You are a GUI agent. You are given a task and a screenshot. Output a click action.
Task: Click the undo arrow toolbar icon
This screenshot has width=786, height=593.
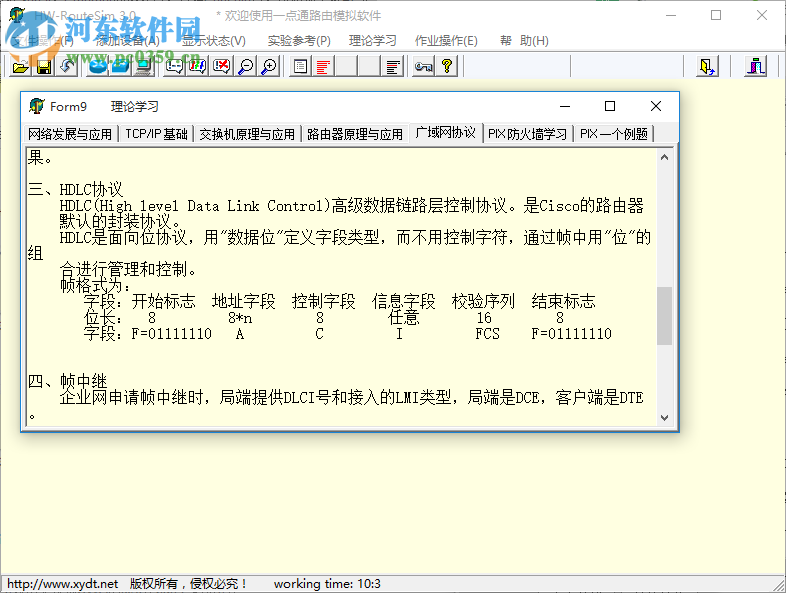click(x=67, y=67)
